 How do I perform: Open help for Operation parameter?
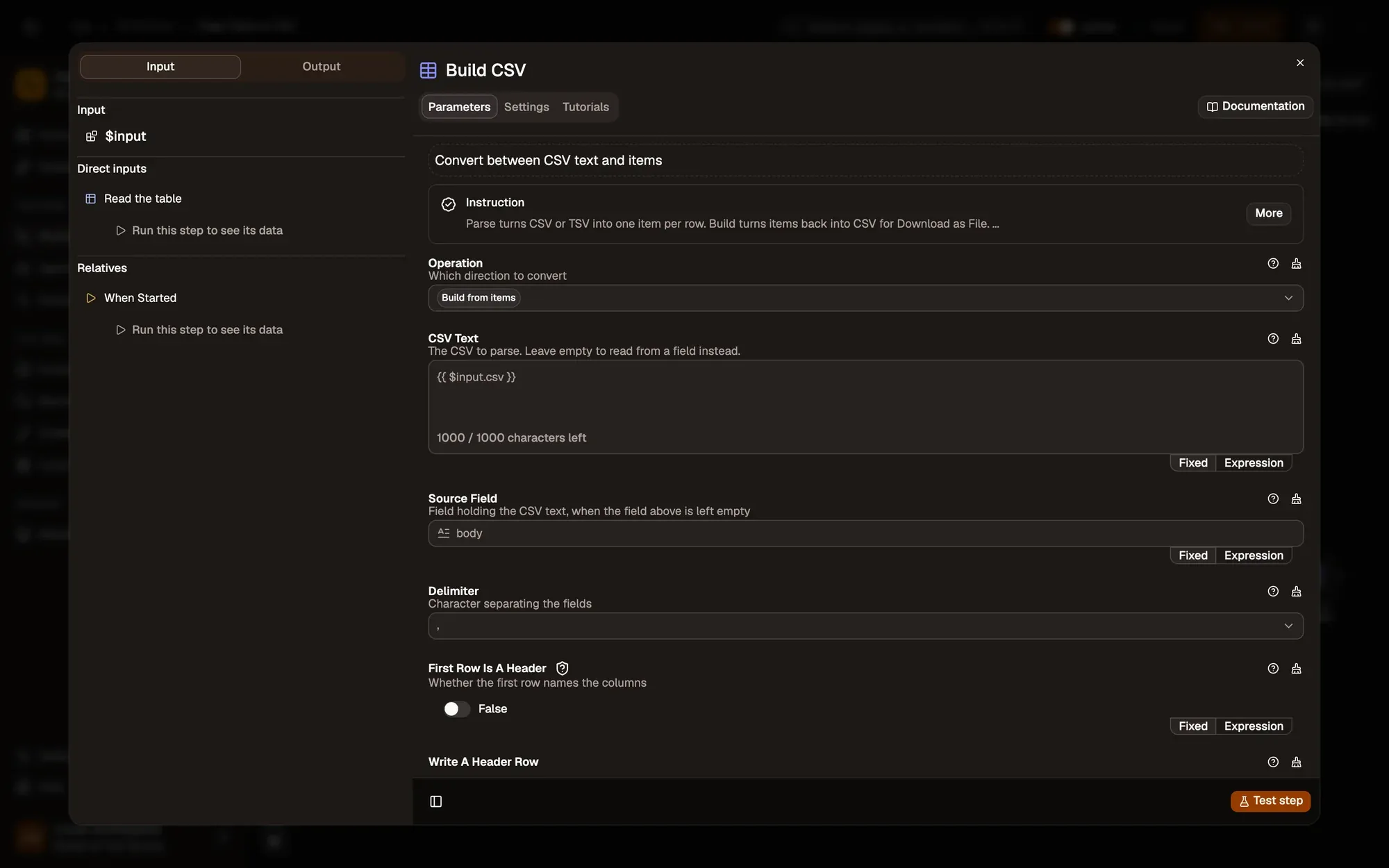click(1273, 263)
